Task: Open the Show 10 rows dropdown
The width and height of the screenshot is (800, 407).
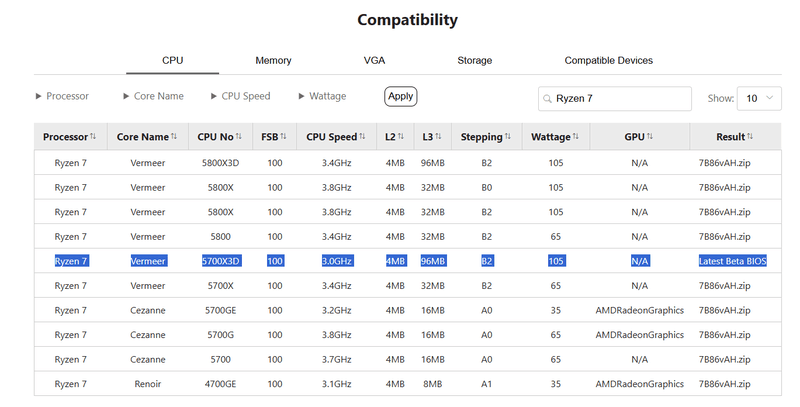Action: point(759,98)
